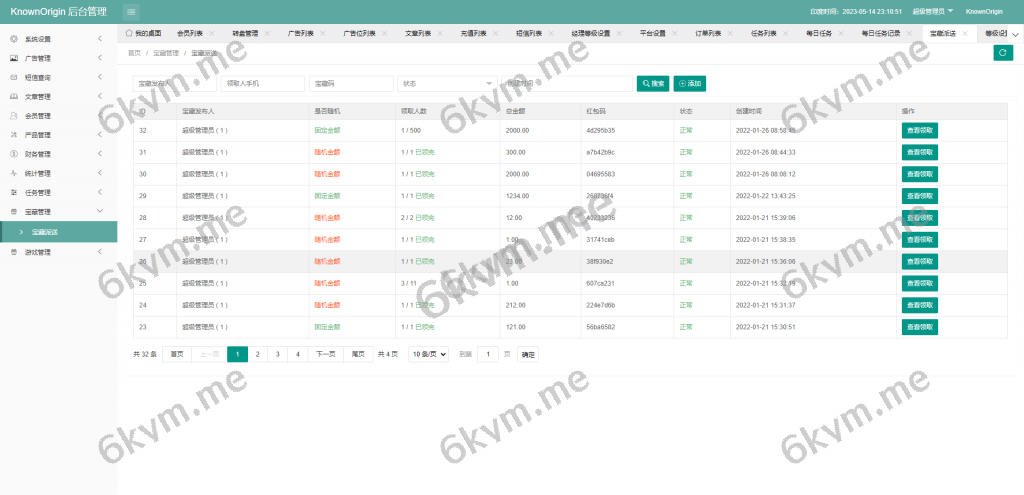Viewport: 1024px width, 495px height.
Task: Click the sidebar collapse hamburger icon
Action: pyautogui.click(x=132, y=11)
